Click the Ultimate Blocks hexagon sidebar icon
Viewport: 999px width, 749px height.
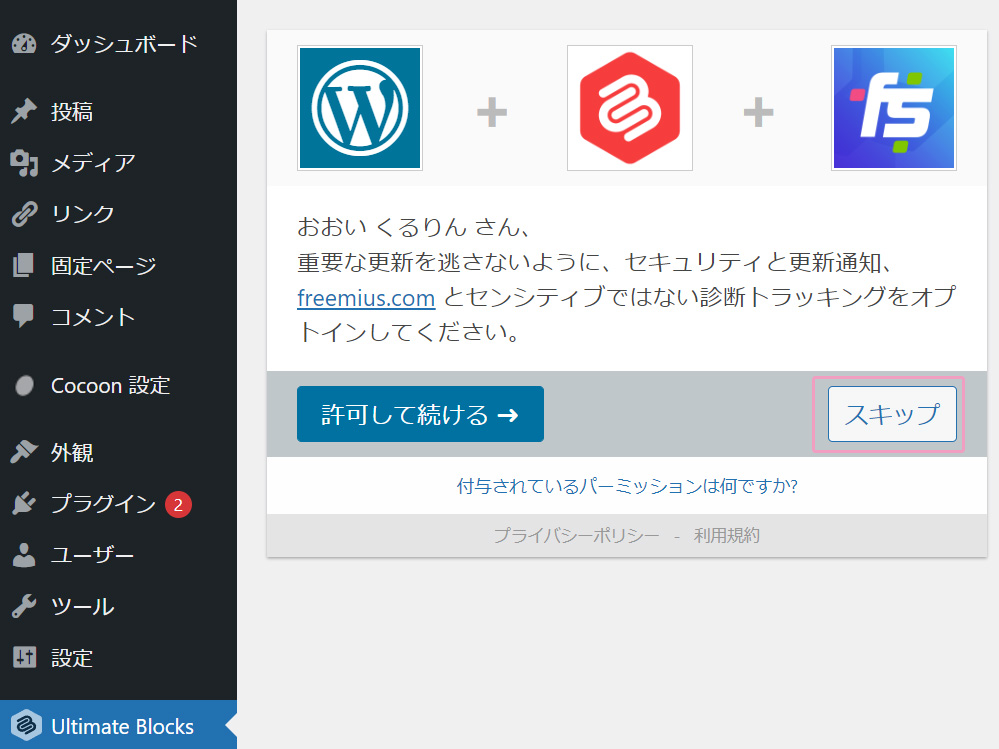pos(26,725)
